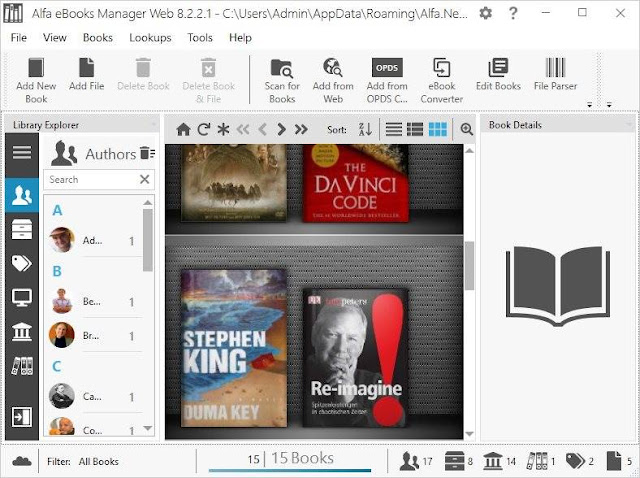Go to the next page arrow
Viewport: 640px width, 478px height.
pos(281,130)
